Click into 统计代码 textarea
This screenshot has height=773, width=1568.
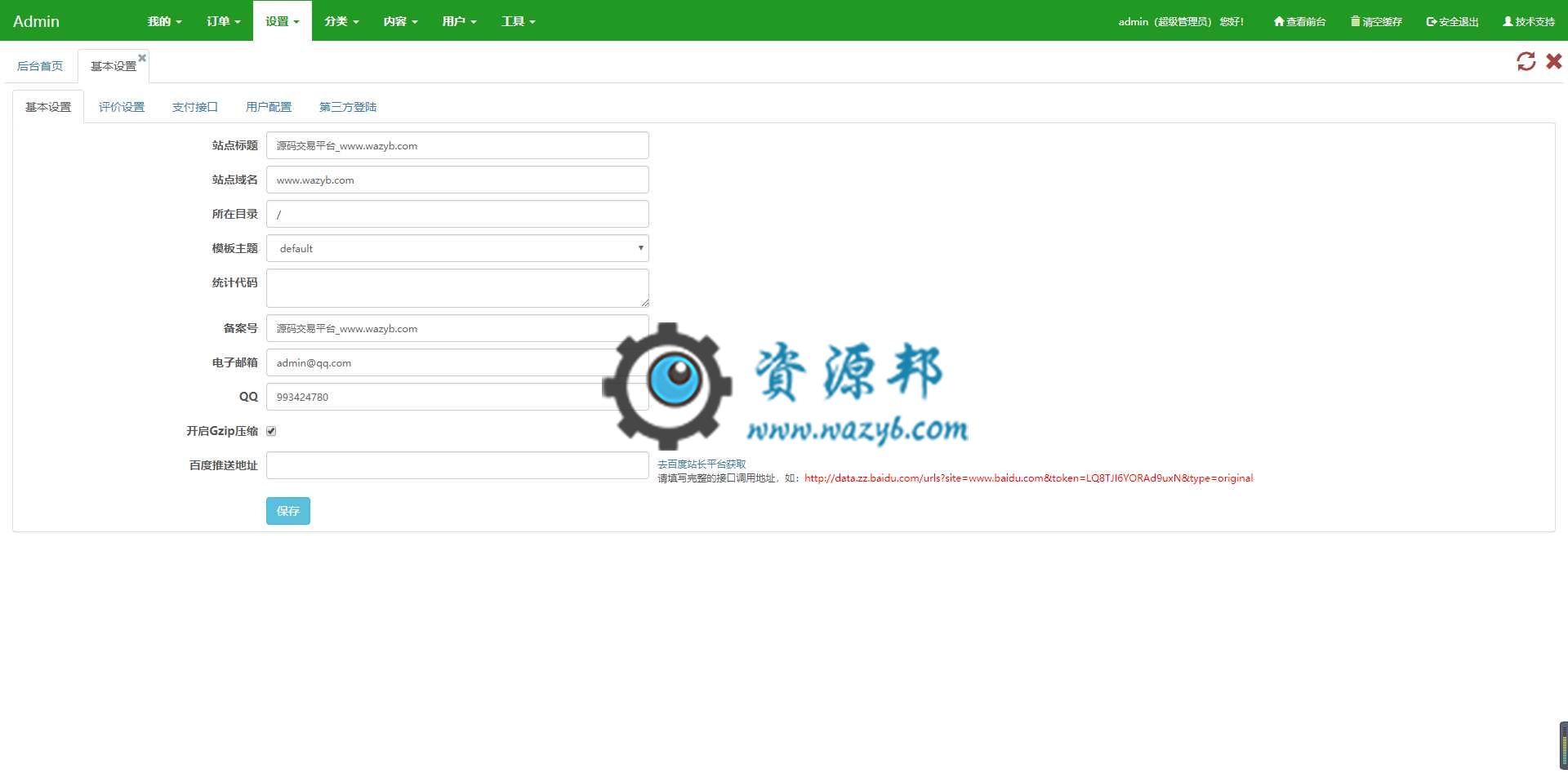pyautogui.click(x=457, y=288)
